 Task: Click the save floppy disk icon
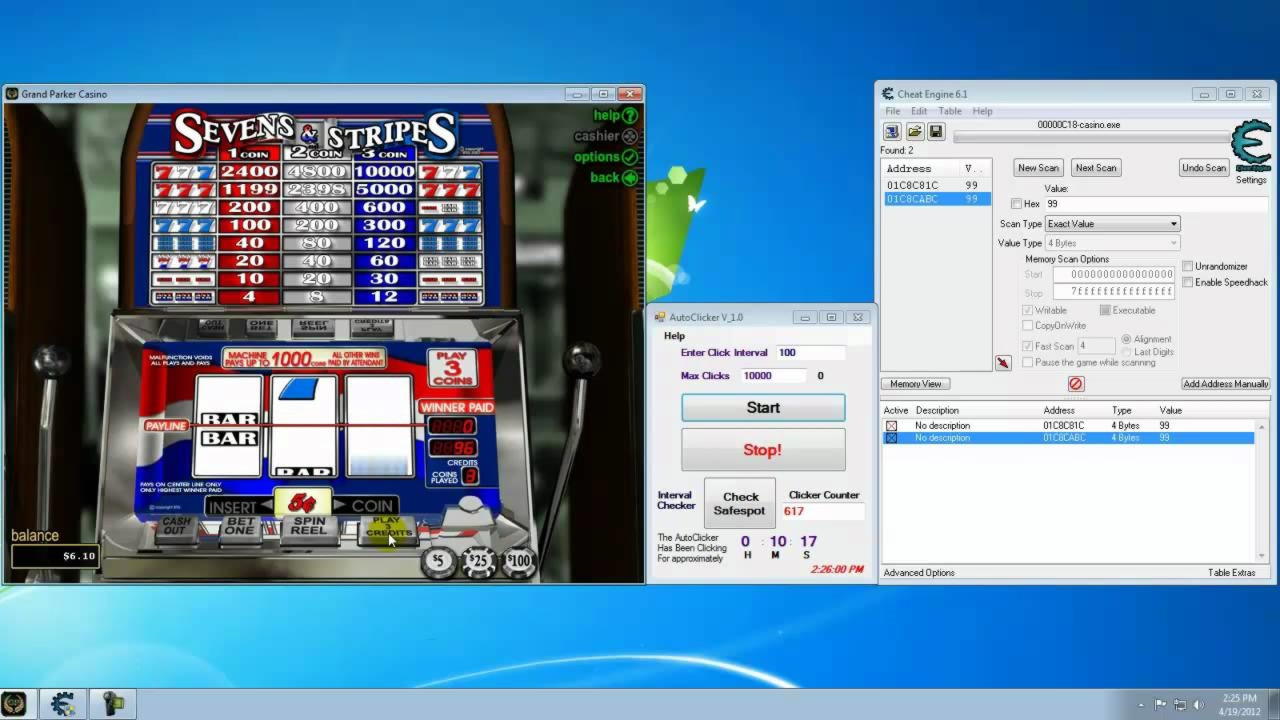936,132
